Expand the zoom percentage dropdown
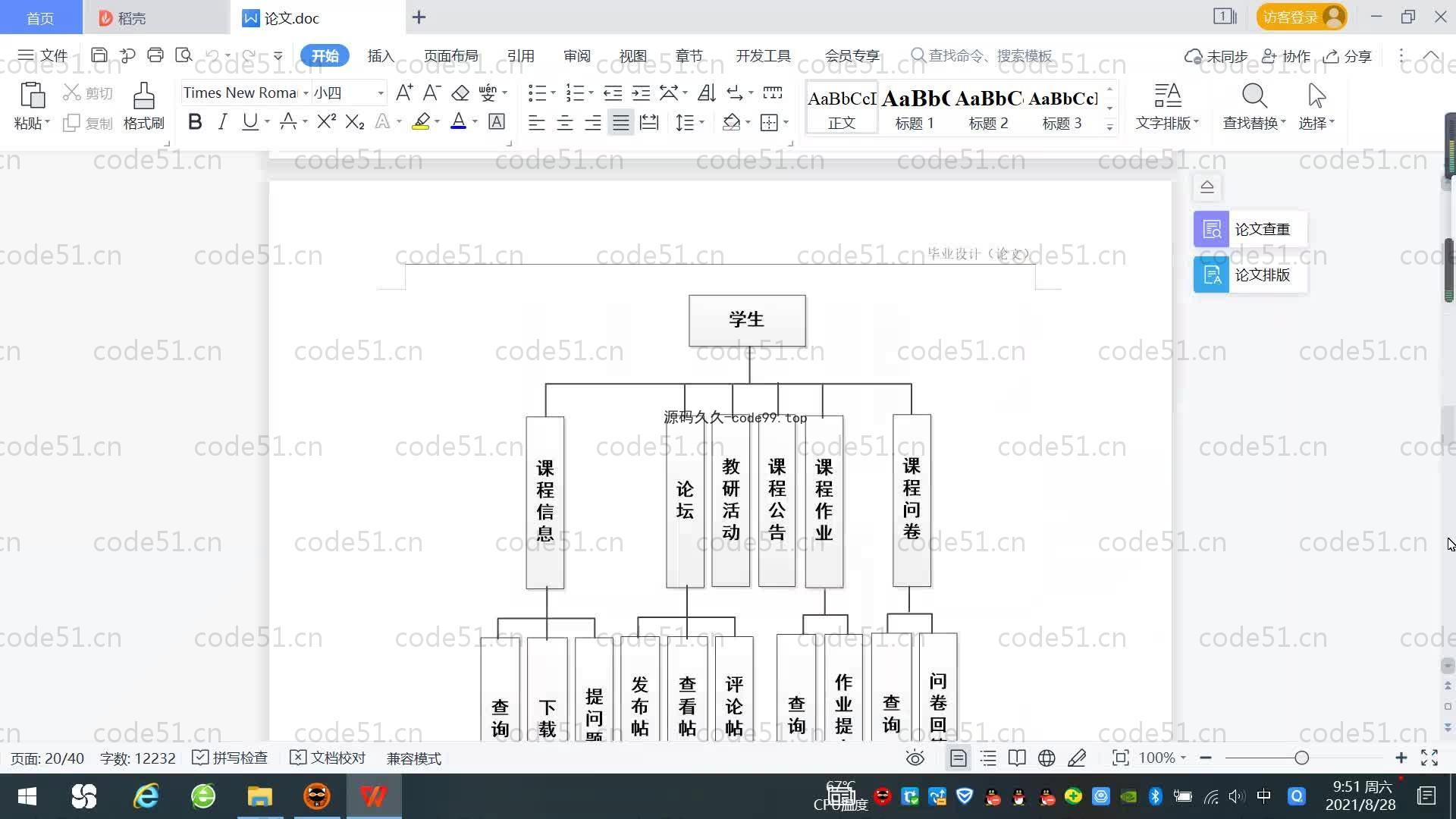Viewport: 1456px width, 819px height. tap(1183, 758)
